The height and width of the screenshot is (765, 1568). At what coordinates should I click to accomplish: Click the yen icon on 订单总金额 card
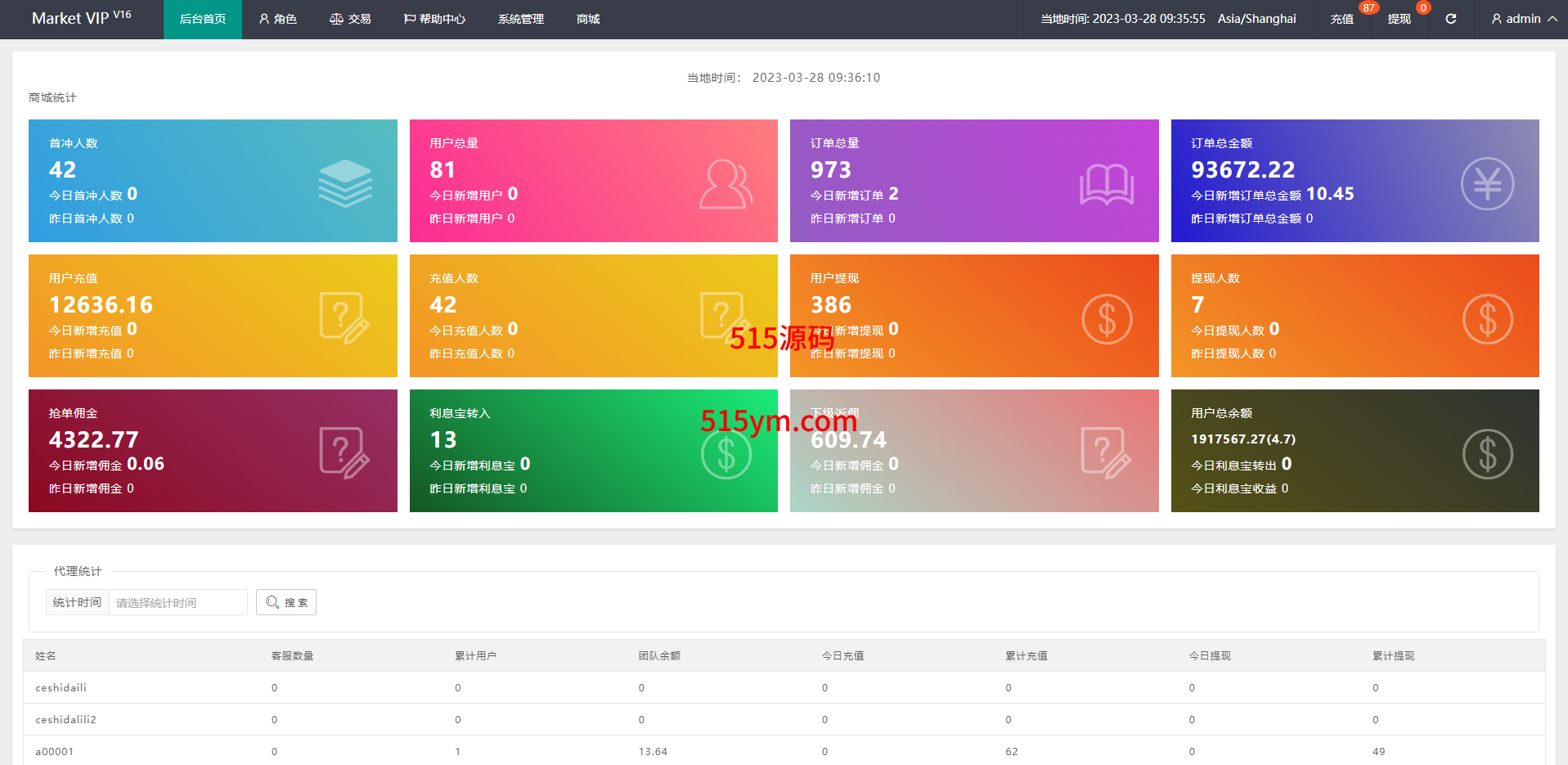[x=1486, y=183]
